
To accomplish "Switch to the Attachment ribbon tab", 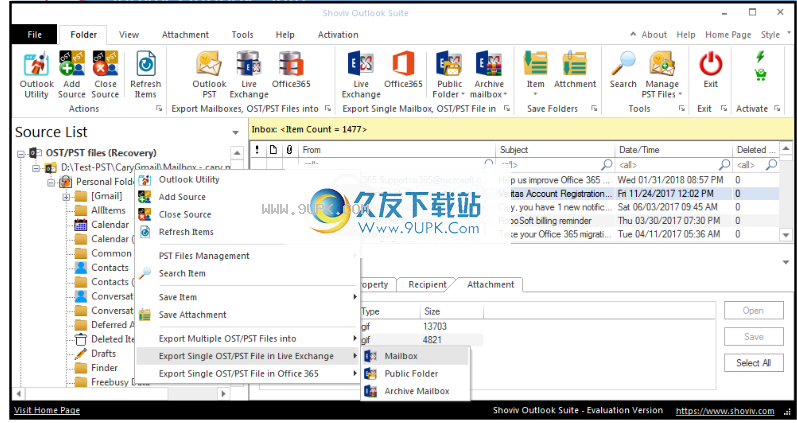I will coord(185,35).
